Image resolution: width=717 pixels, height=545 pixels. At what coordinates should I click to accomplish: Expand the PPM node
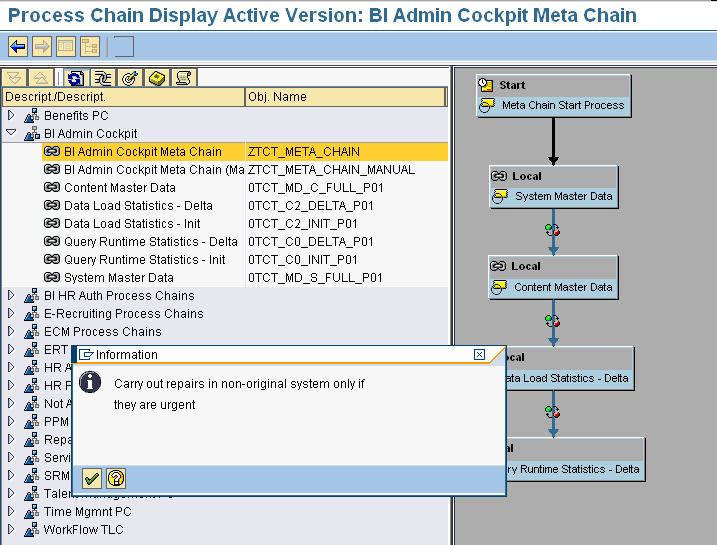[11, 421]
